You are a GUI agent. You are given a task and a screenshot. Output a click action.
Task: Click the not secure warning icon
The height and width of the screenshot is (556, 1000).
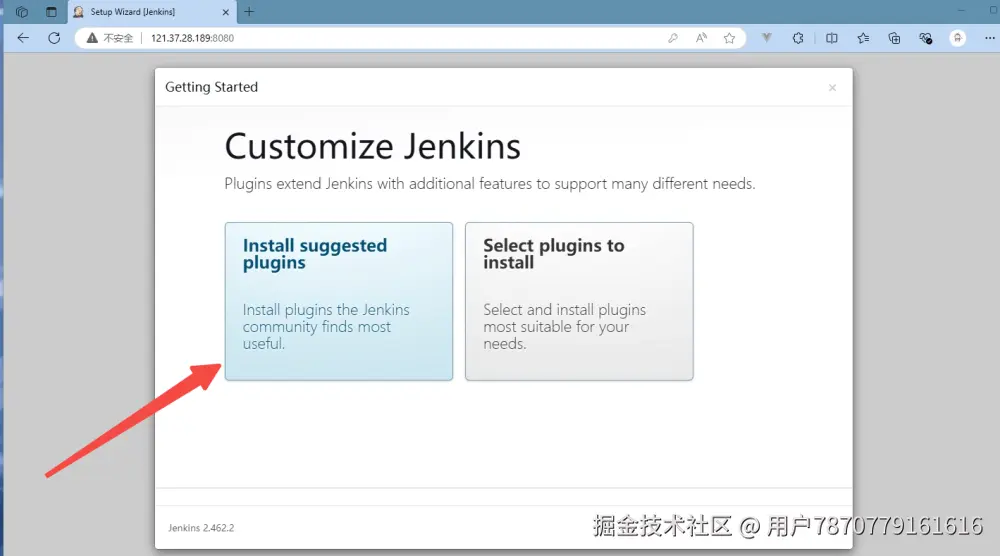pyautogui.click(x=92, y=38)
